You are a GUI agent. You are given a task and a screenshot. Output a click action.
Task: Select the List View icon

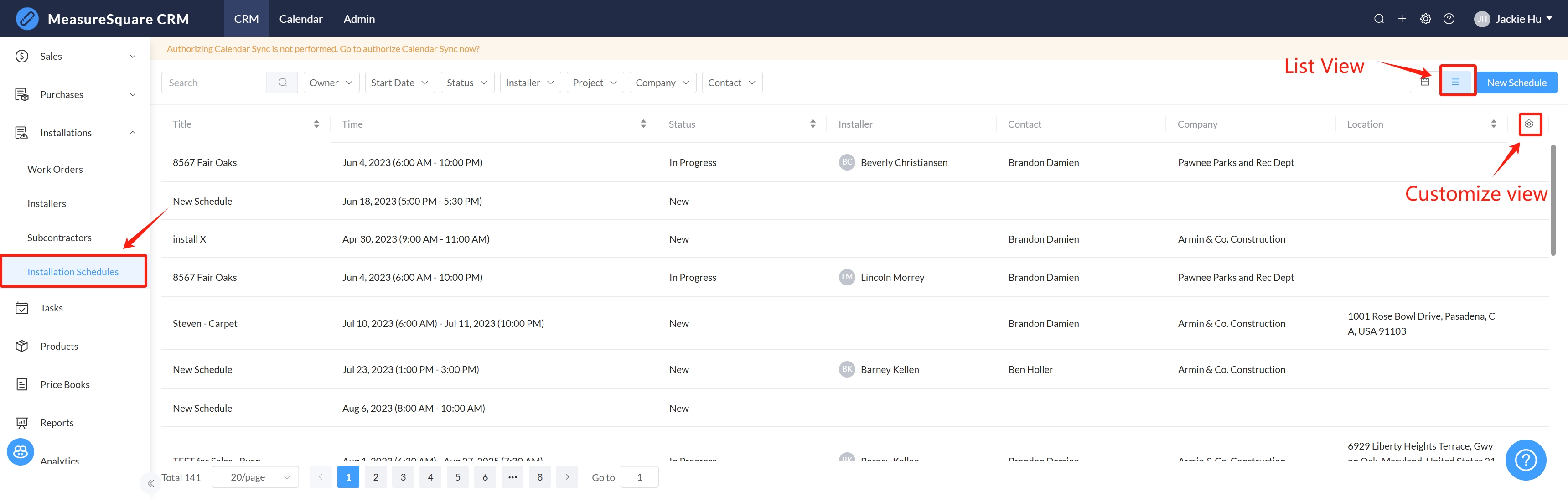click(x=1455, y=82)
